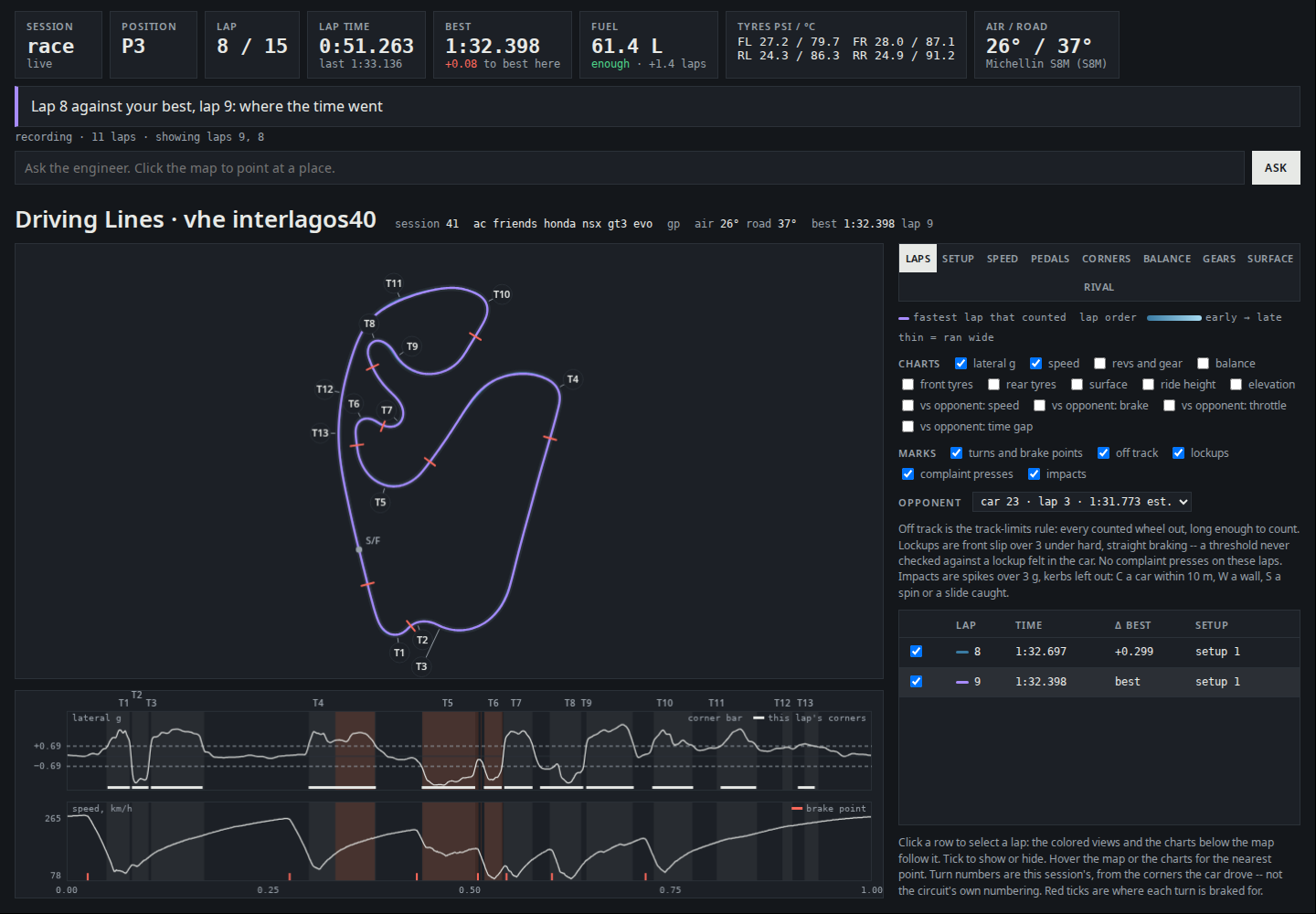Screen dimensions: 1316x914
Task: Click the lateral g chart label
Action: tap(97, 718)
